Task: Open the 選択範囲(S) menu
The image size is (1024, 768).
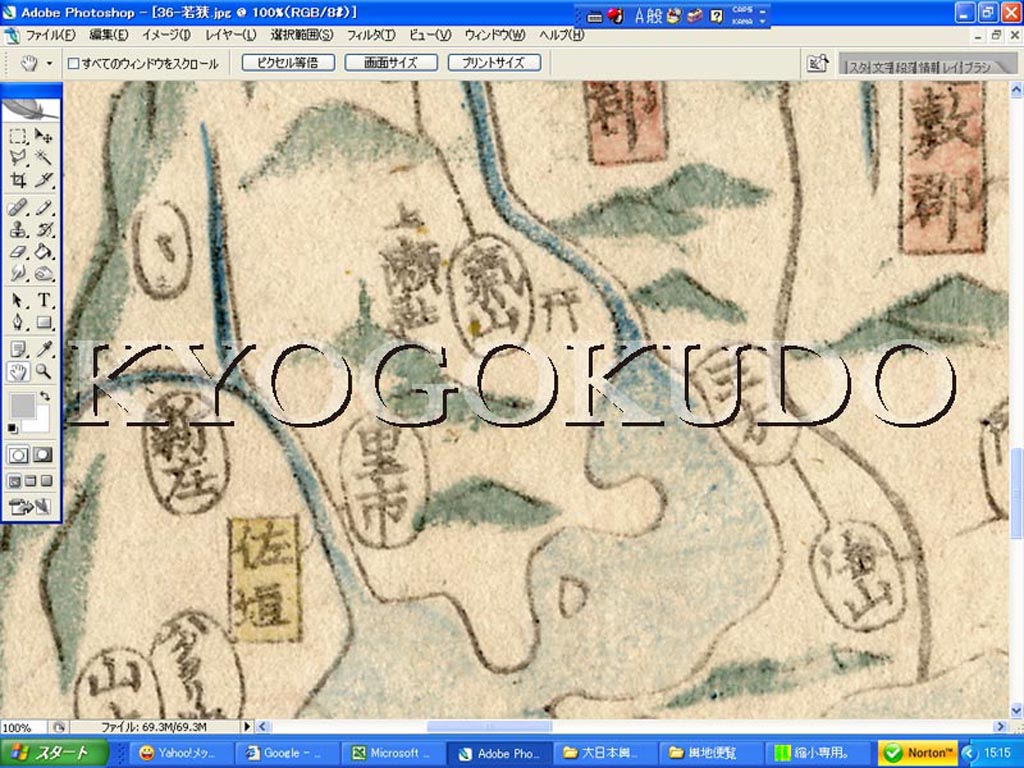Action: pyautogui.click(x=302, y=35)
